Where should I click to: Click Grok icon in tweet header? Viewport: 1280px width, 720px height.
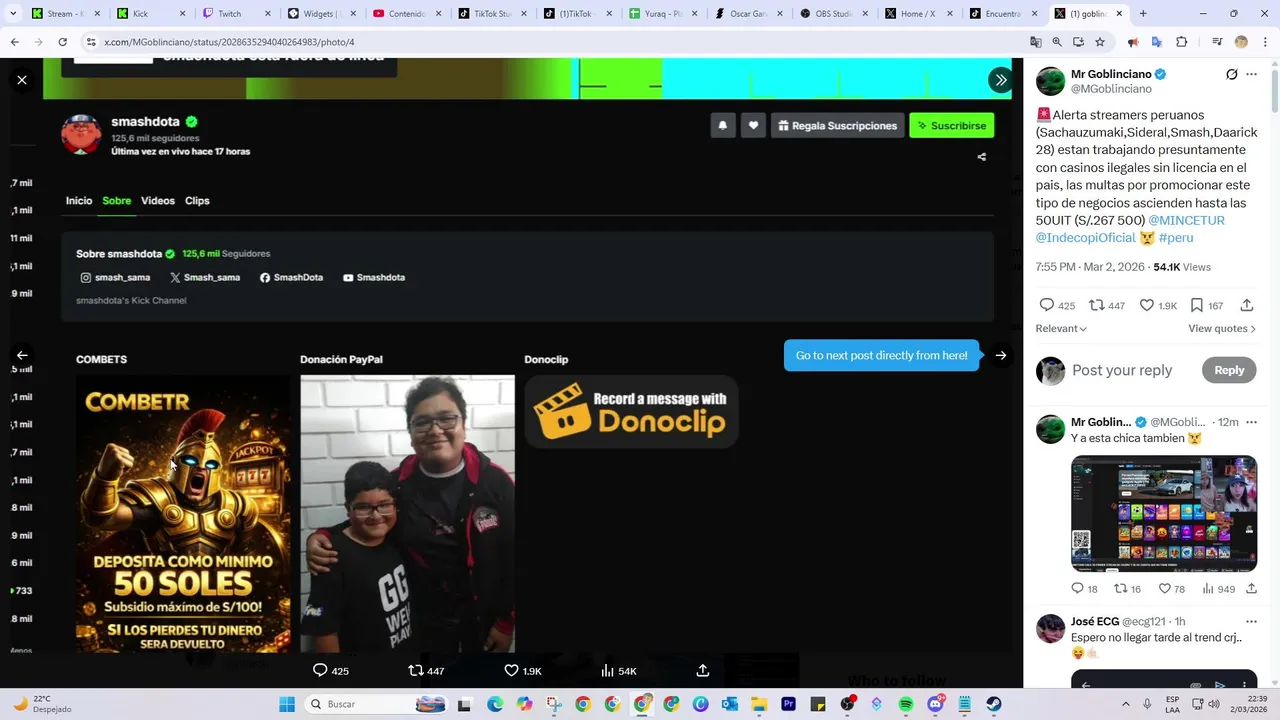(x=1232, y=75)
